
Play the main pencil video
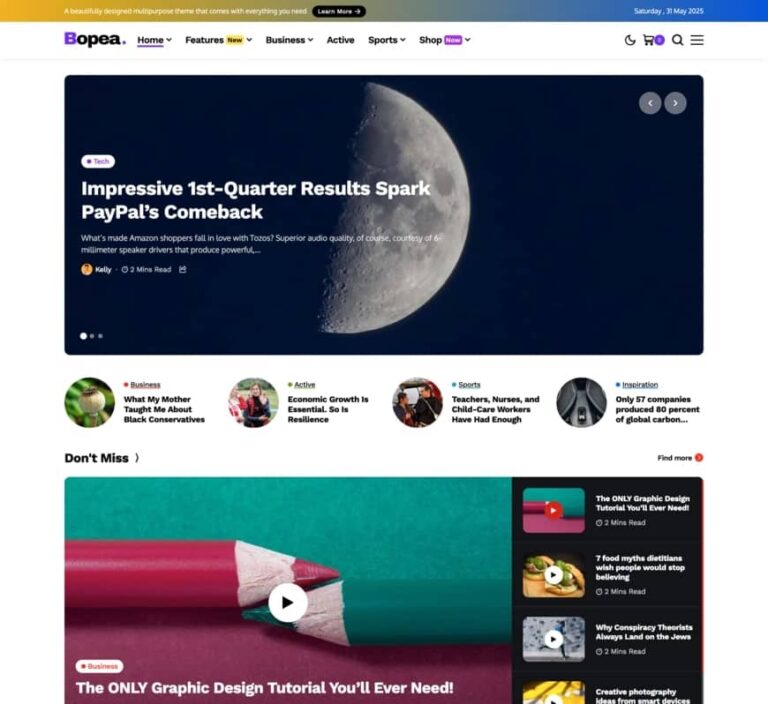point(288,603)
